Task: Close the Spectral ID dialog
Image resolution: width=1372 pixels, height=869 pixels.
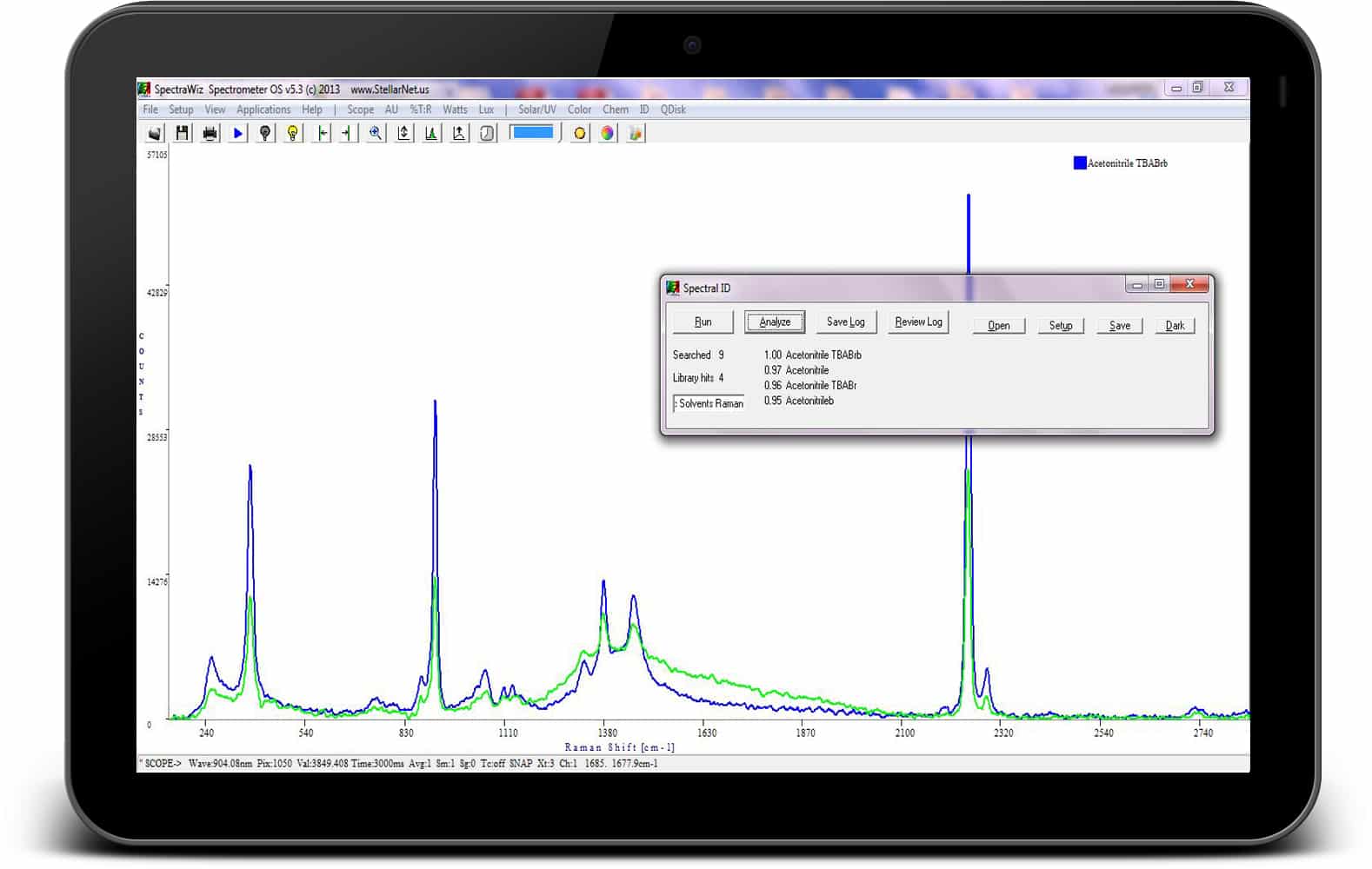Action: point(1190,284)
